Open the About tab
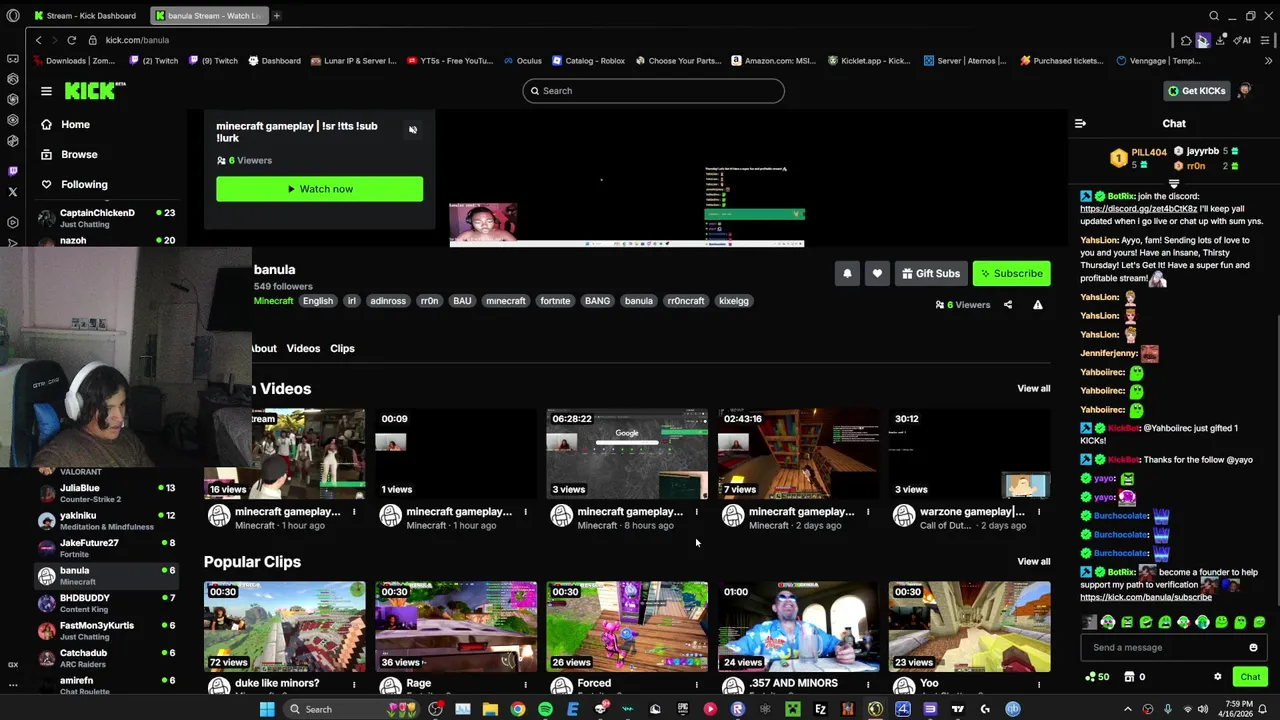Screen dimensions: 1280x720 (x=264, y=348)
